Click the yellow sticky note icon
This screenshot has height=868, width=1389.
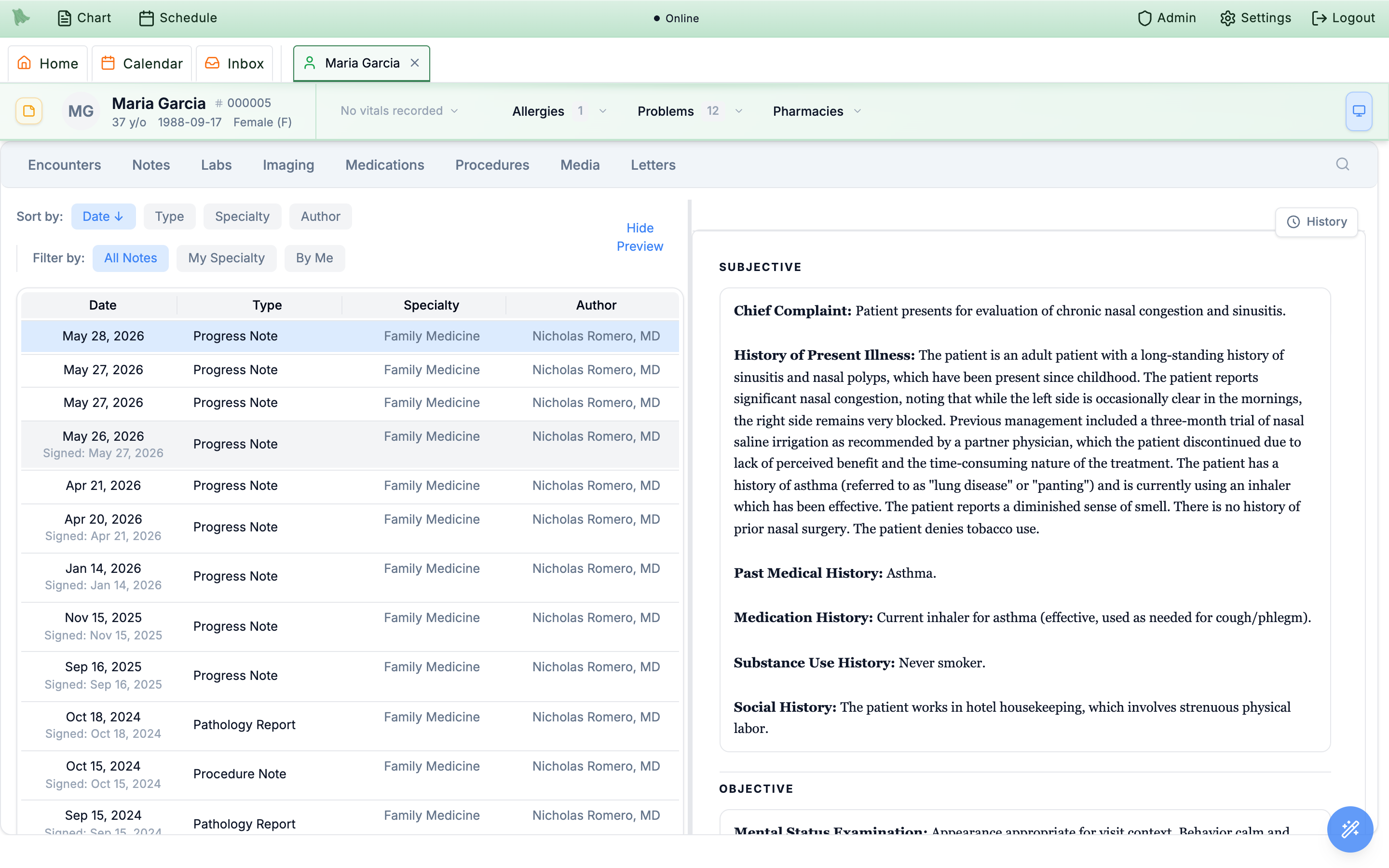coord(29,111)
